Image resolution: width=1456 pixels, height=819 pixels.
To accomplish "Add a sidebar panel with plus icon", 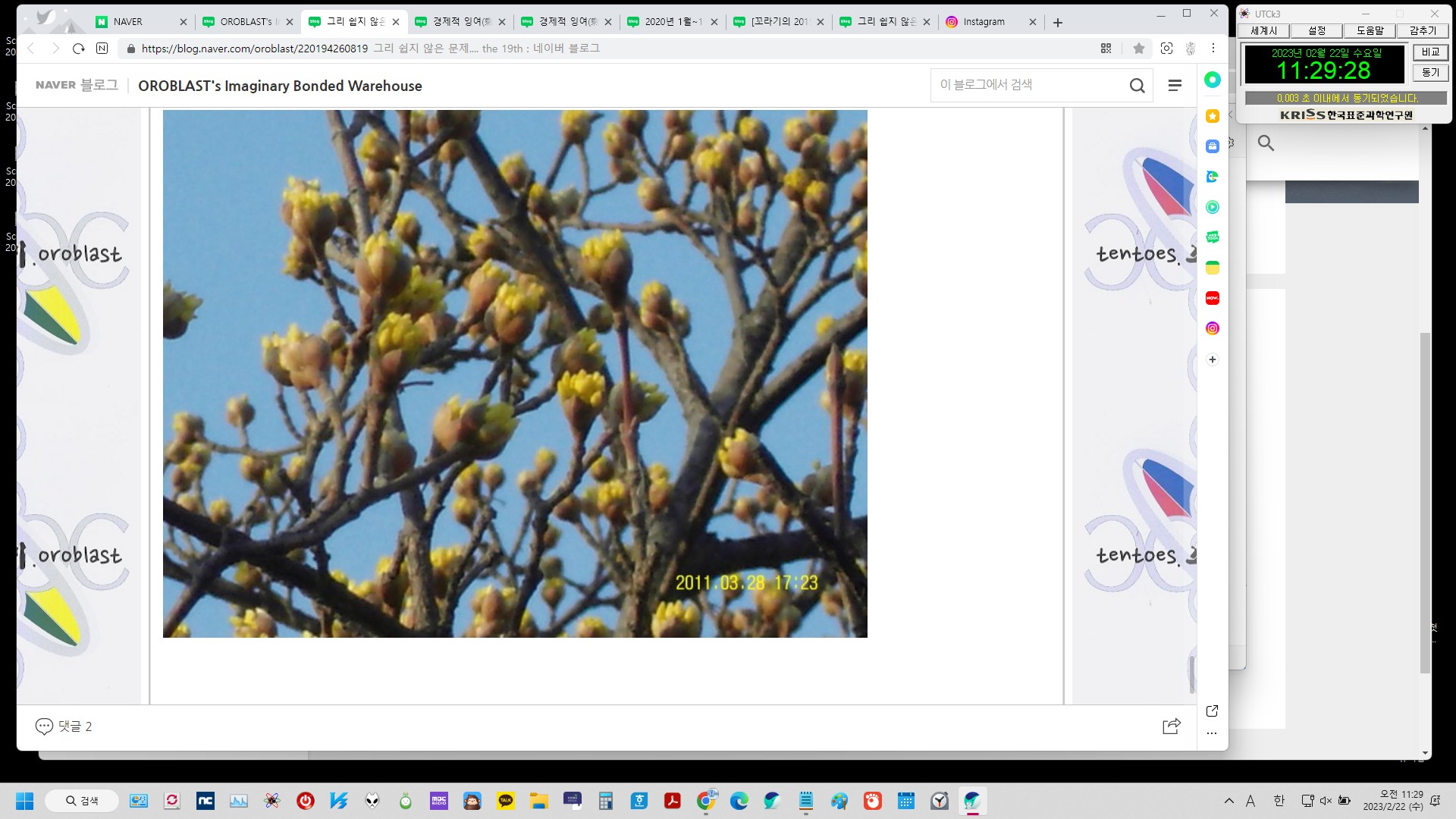I will tap(1212, 359).
